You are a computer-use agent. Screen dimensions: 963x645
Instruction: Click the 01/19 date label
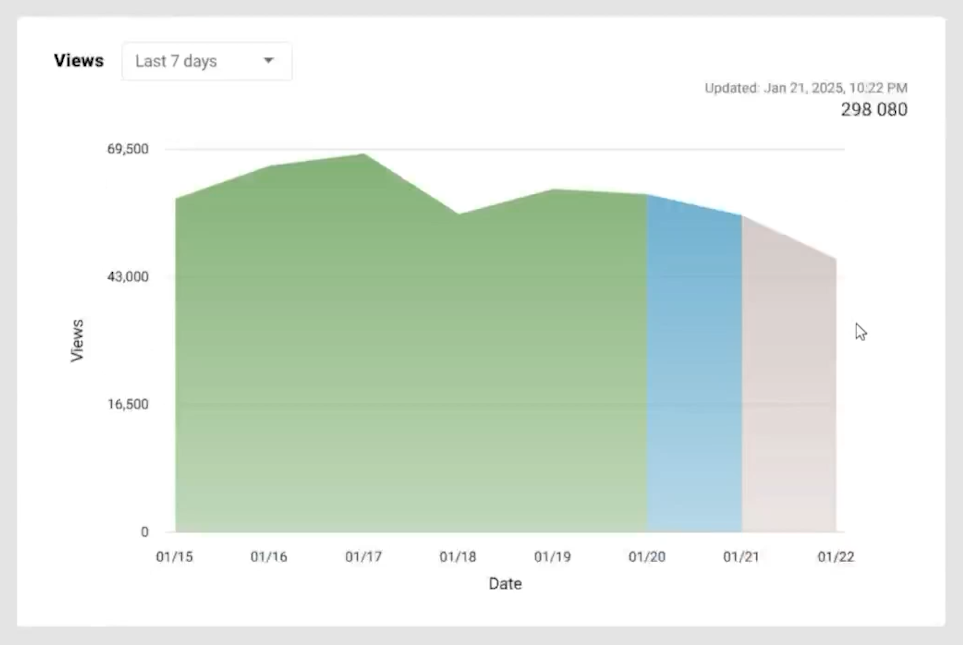point(552,557)
